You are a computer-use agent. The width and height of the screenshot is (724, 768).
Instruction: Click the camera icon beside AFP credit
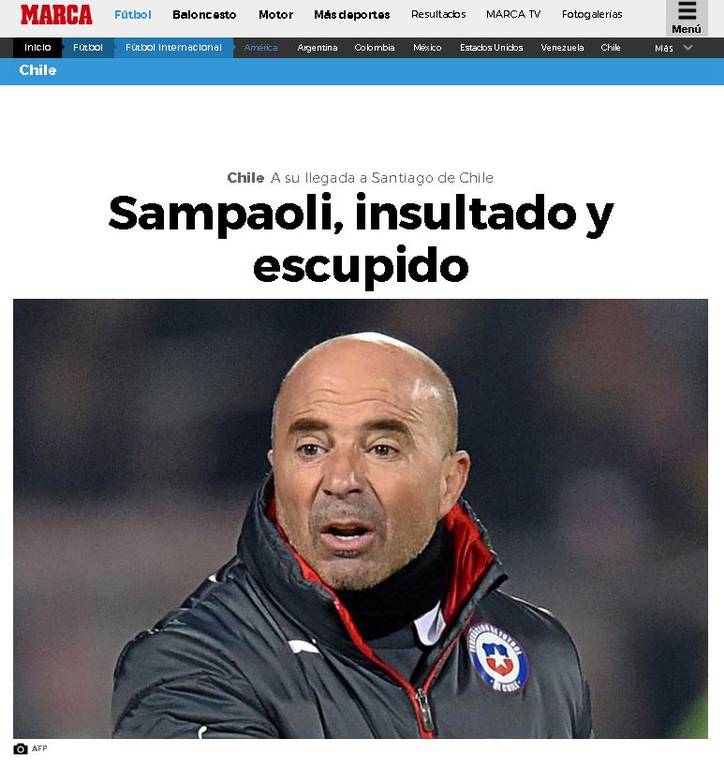point(21,749)
